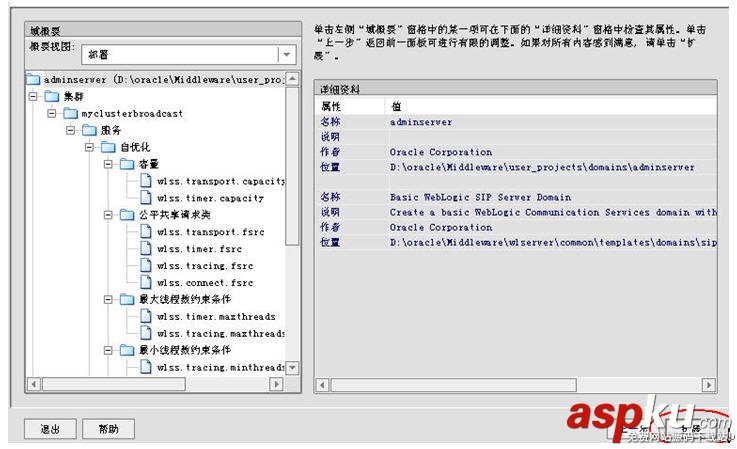Click the 值 column header
This screenshot has width=737, height=449.
(x=396, y=106)
